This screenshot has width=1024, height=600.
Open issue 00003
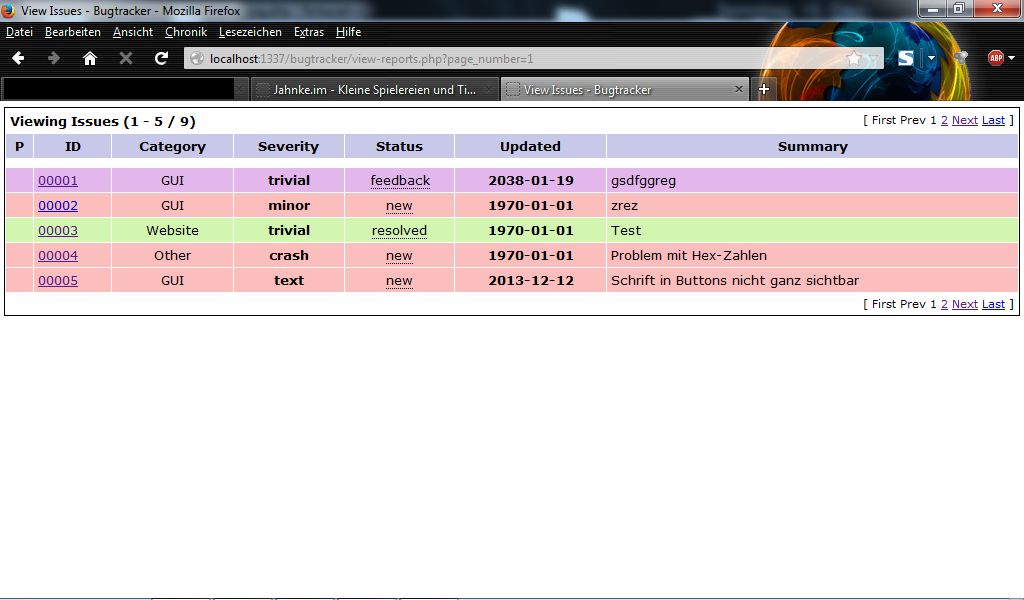[57, 230]
